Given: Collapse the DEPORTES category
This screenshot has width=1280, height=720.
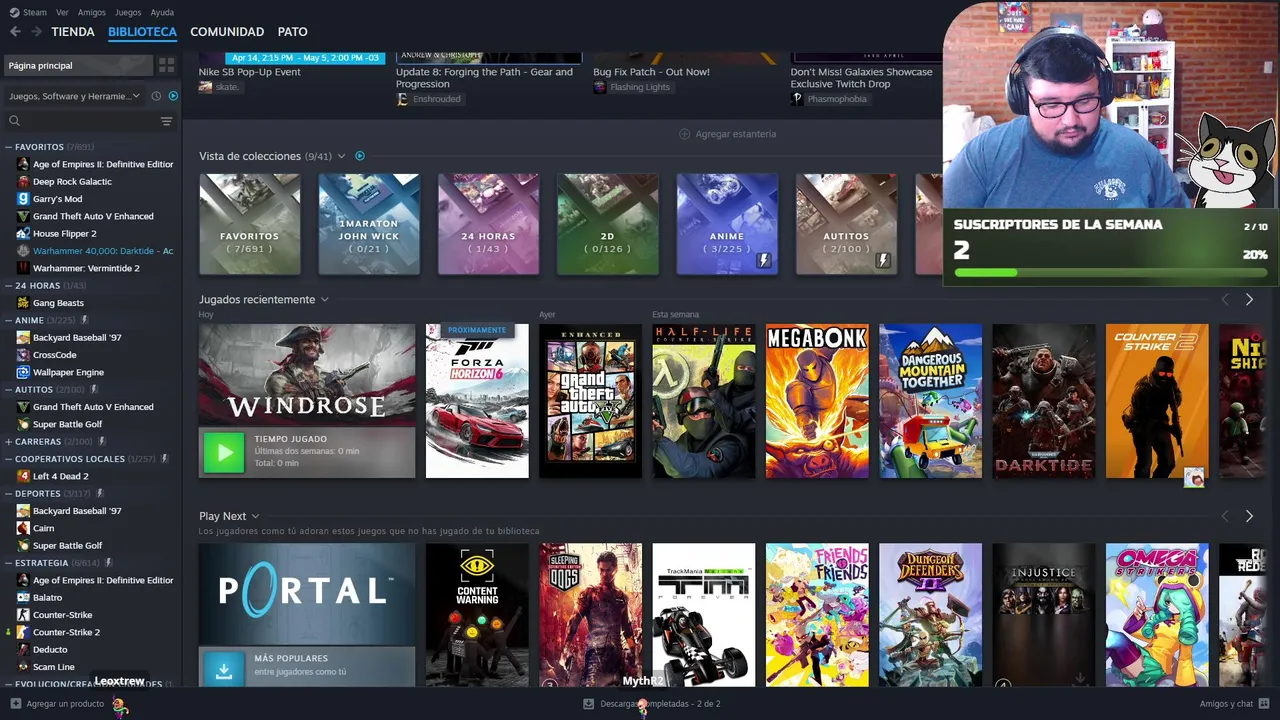Looking at the screenshot, I should 9,493.
